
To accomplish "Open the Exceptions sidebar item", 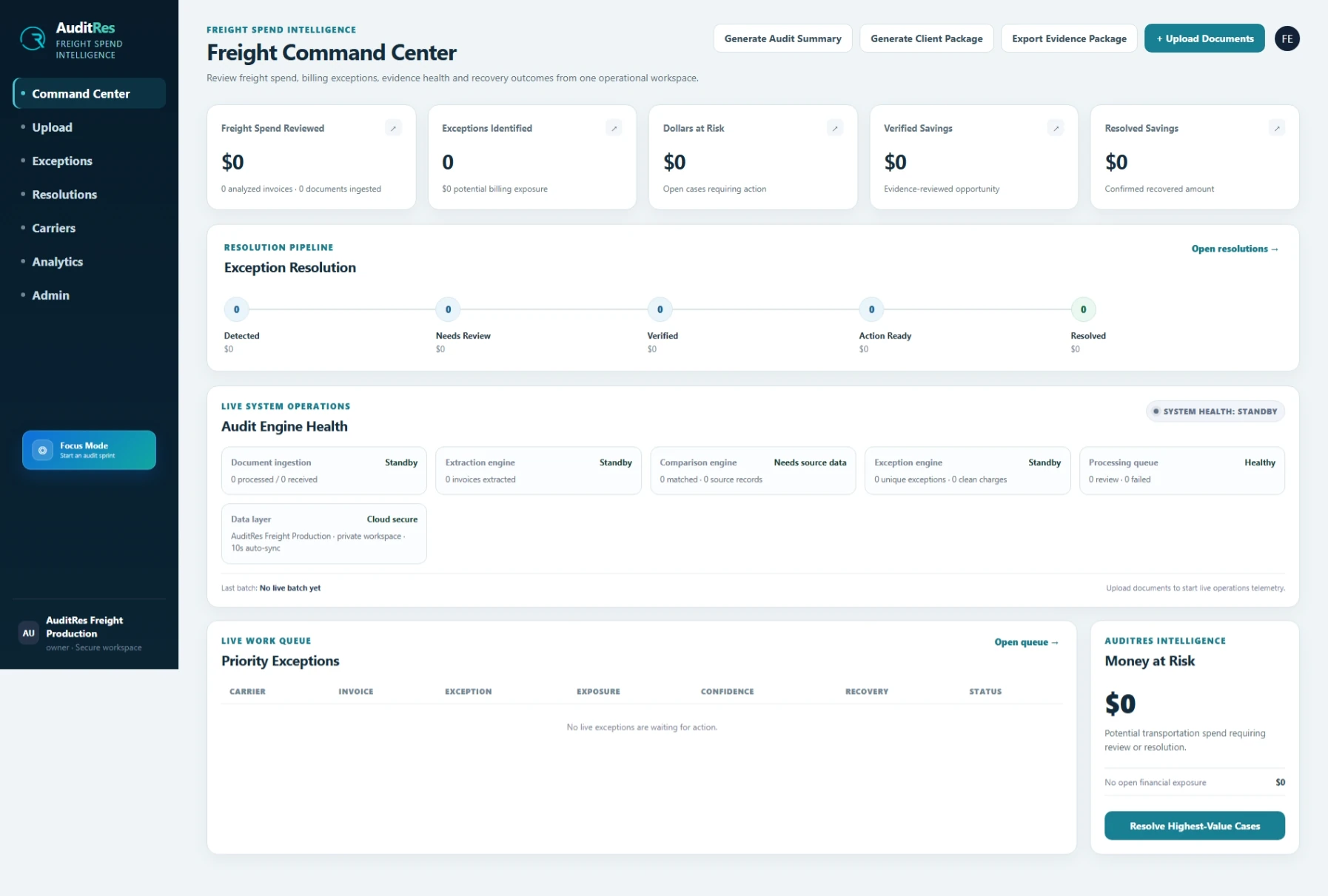I will click(x=90, y=161).
